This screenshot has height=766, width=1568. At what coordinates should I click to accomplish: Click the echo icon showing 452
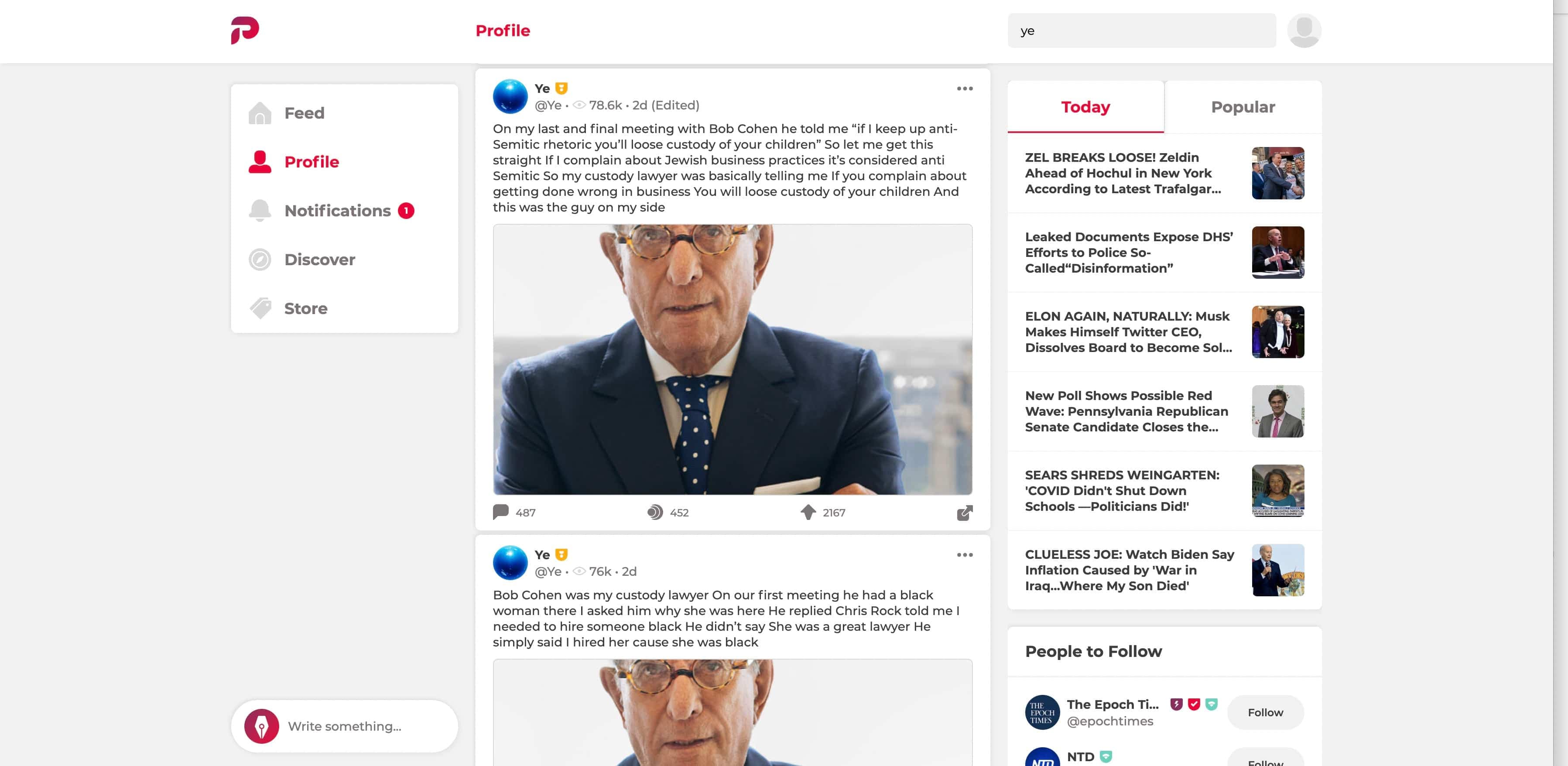[655, 512]
